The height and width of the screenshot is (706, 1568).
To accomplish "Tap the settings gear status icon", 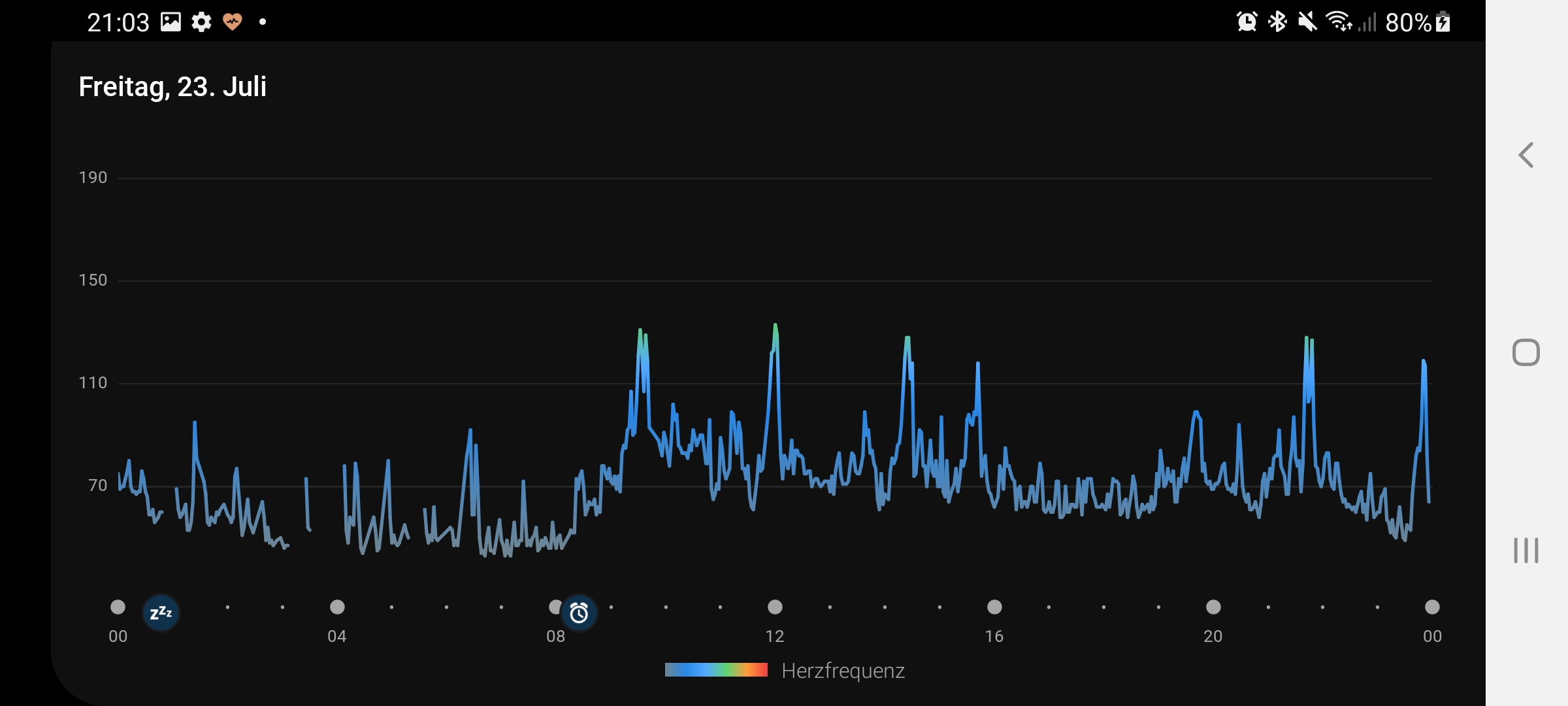I will (201, 22).
